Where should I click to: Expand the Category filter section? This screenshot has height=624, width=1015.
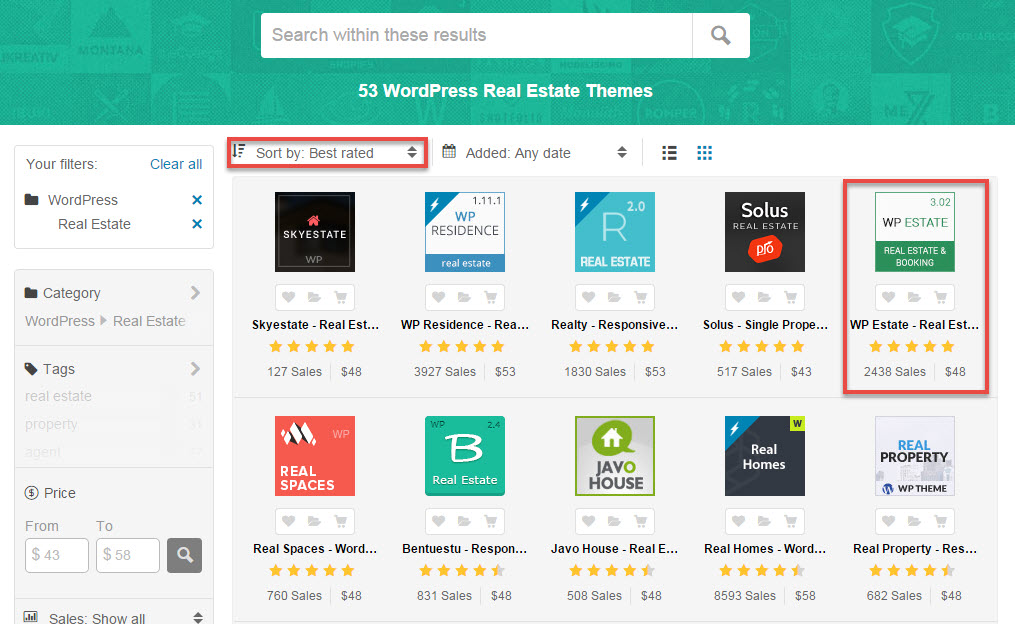[195, 293]
